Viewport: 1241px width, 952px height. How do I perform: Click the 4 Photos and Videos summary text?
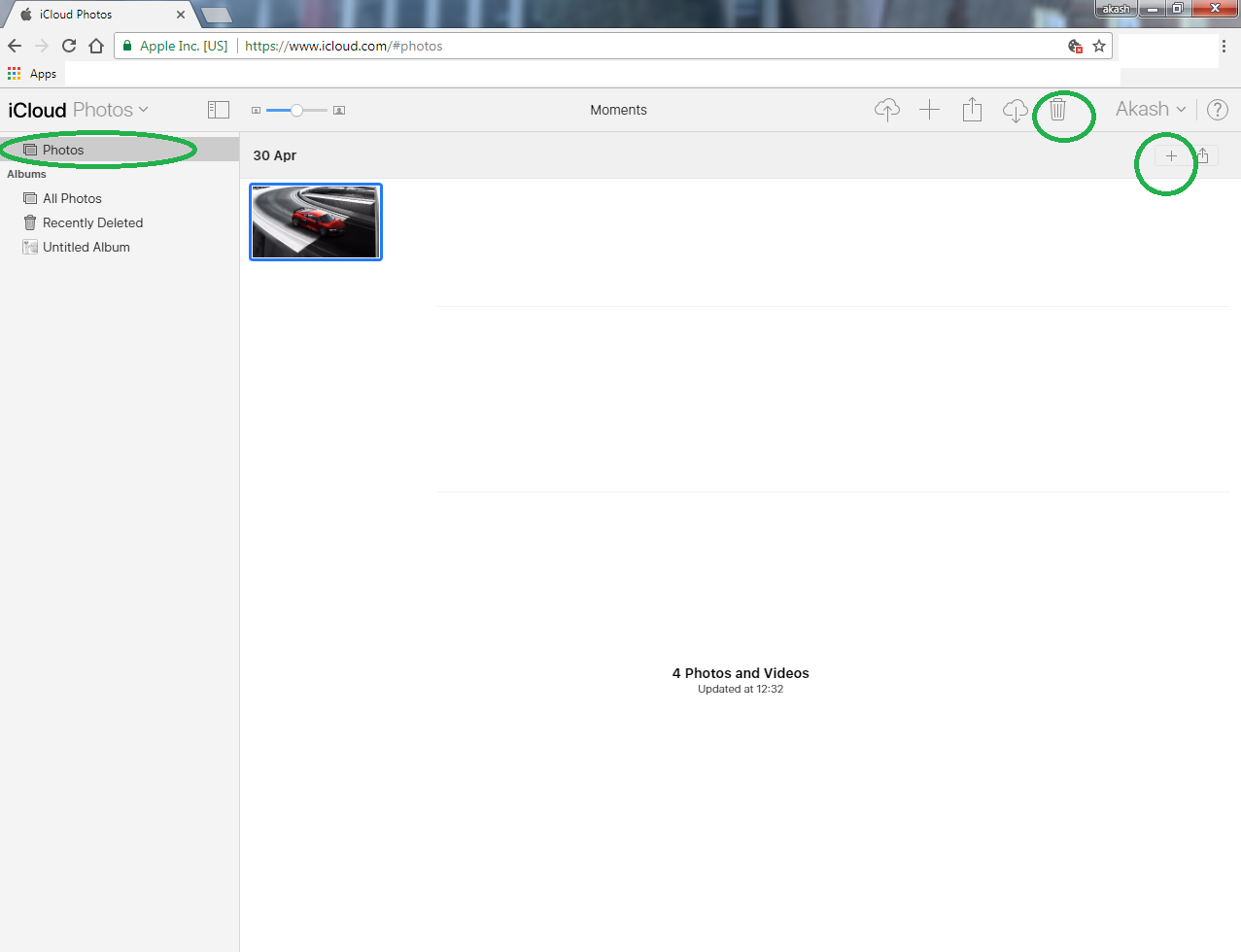741,673
